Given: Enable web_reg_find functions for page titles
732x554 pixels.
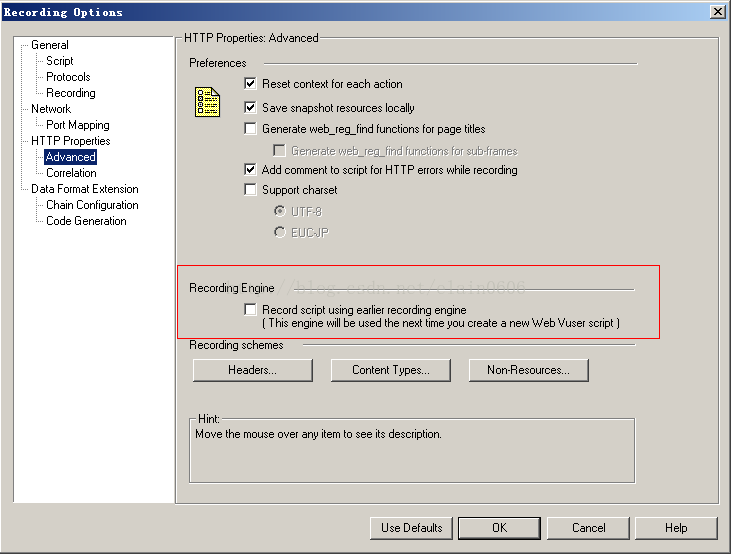Looking at the screenshot, I should [250, 128].
